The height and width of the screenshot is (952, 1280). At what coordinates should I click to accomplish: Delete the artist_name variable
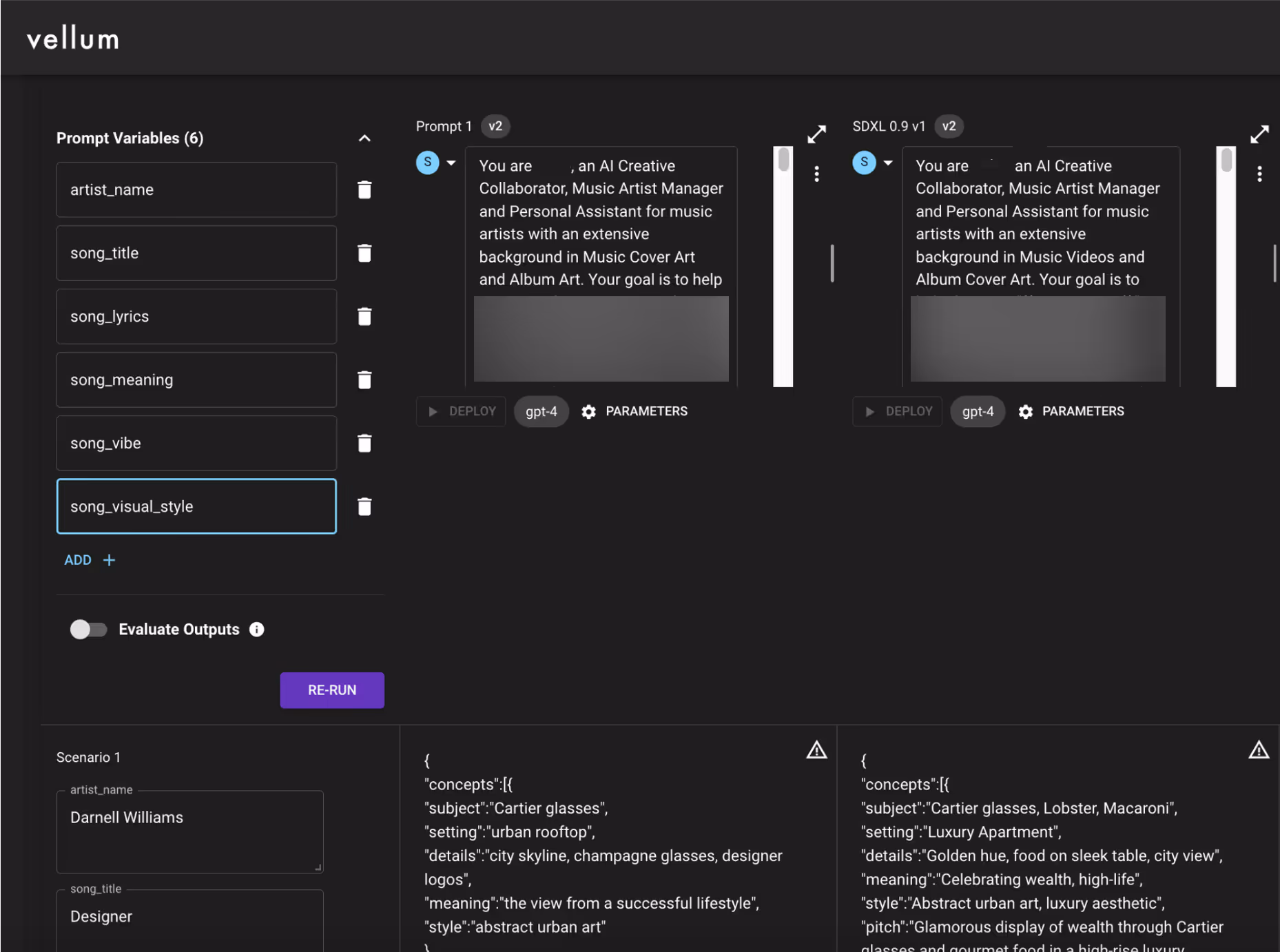pyautogui.click(x=364, y=189)
